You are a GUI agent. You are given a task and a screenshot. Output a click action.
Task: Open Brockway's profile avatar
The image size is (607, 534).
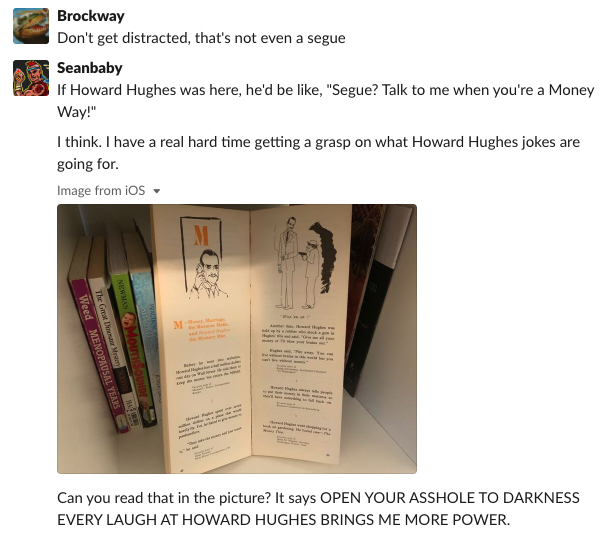(31, 26)
